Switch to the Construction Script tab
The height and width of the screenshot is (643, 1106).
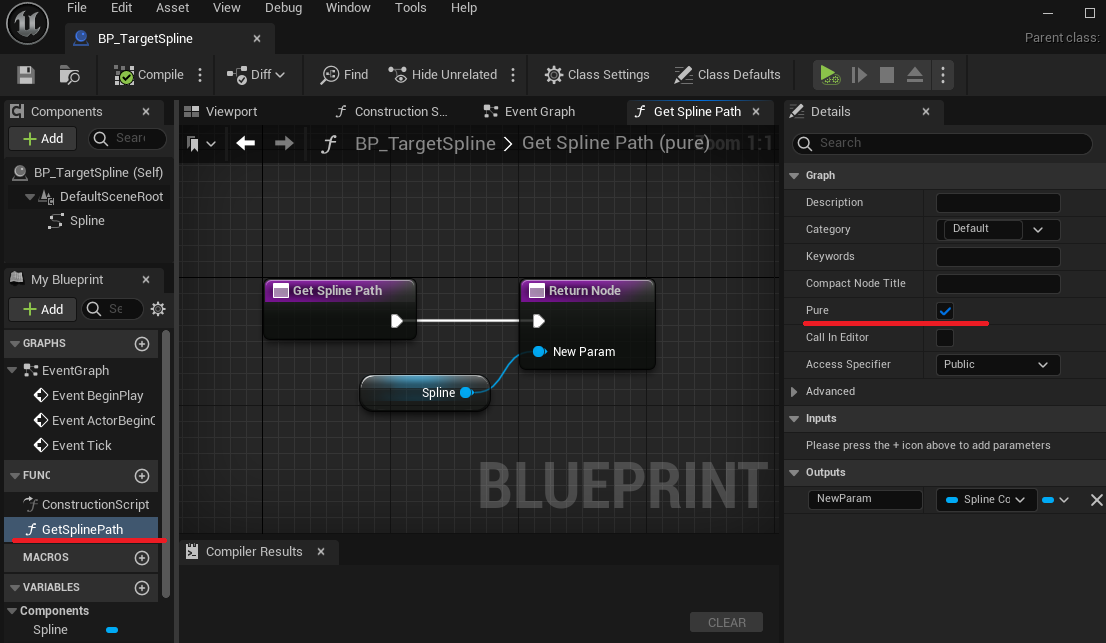pyautogui.click(x=391, y=111)
